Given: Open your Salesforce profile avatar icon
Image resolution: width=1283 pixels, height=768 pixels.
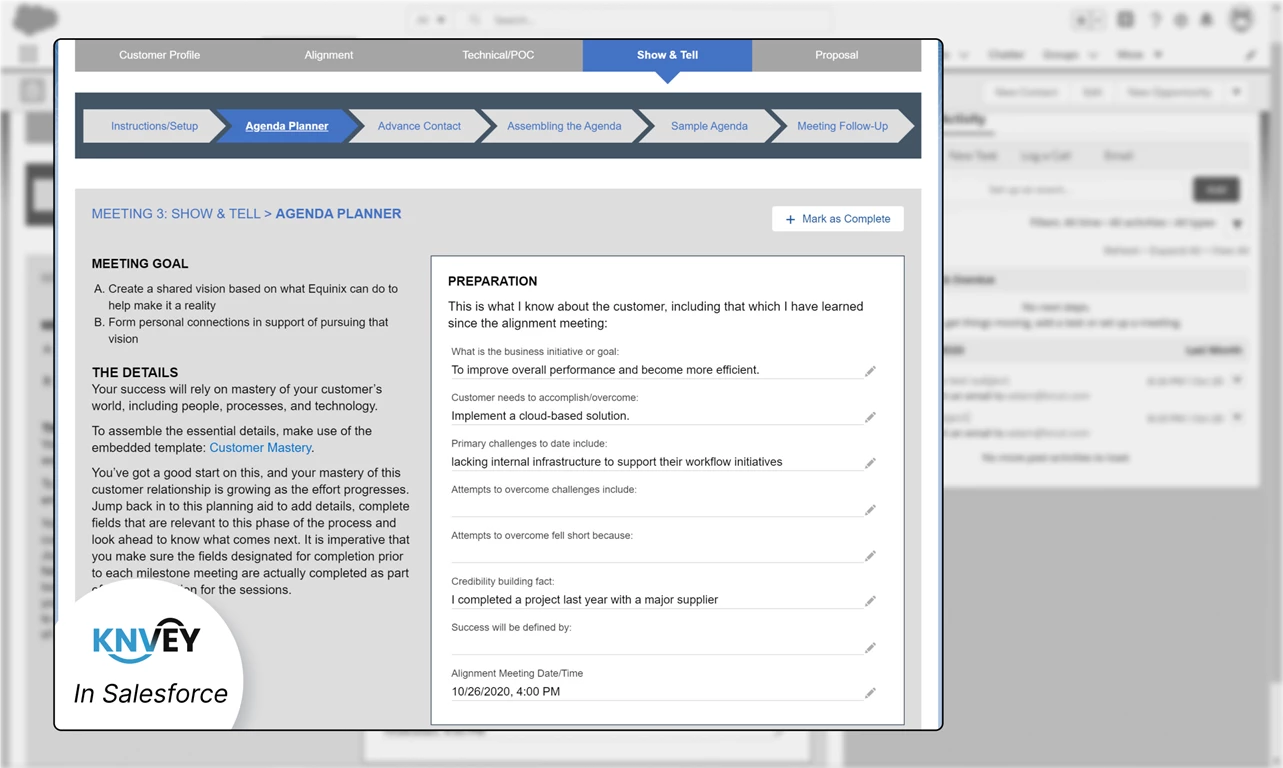Looking at the screenshot, I should (1239, 19).
